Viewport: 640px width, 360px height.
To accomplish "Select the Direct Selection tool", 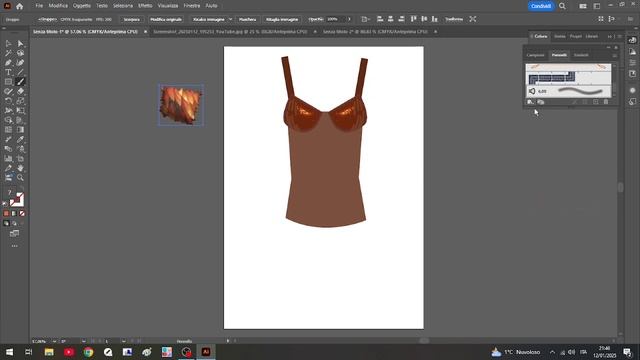I will 20,43.
